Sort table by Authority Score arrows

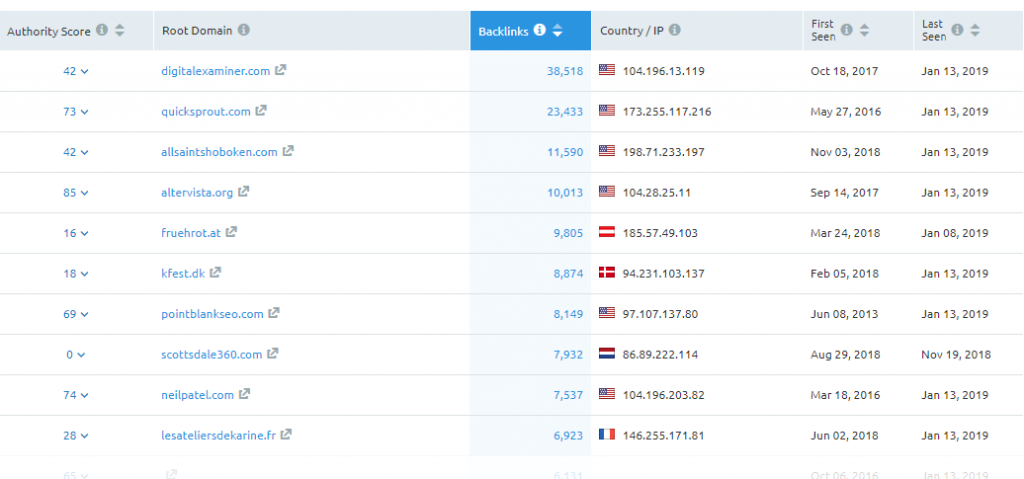point(120,30)
